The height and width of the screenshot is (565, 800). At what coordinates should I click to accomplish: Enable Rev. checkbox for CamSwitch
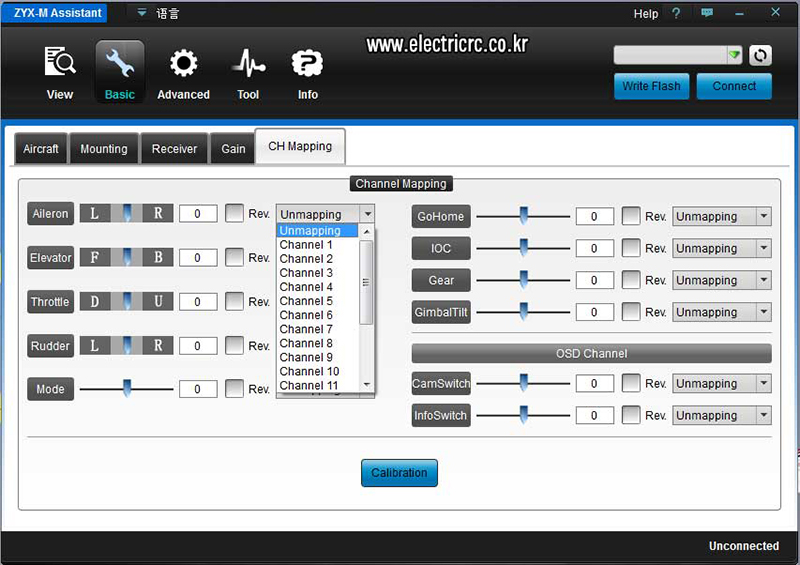(x=631, y=383)
